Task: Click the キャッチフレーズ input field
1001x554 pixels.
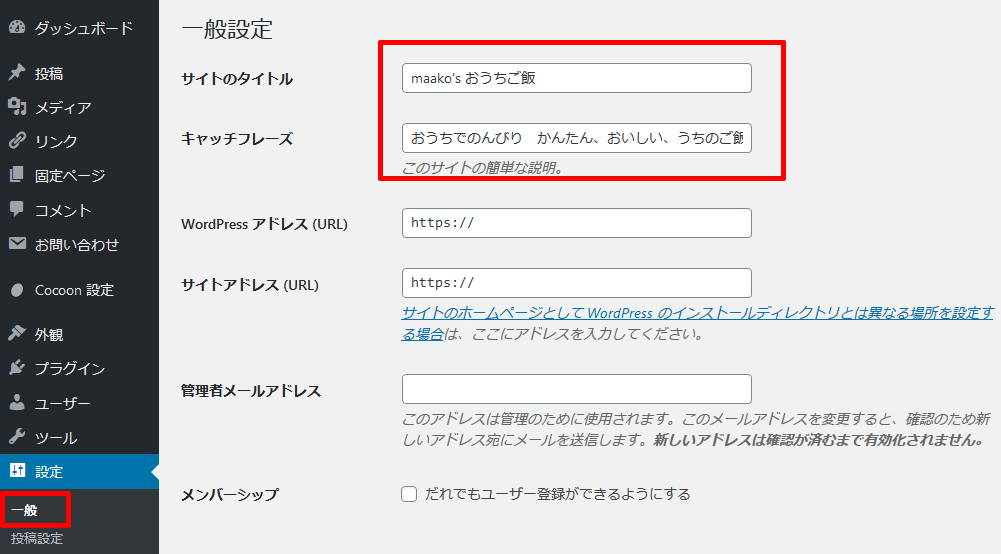Action: tap(576, 138)
